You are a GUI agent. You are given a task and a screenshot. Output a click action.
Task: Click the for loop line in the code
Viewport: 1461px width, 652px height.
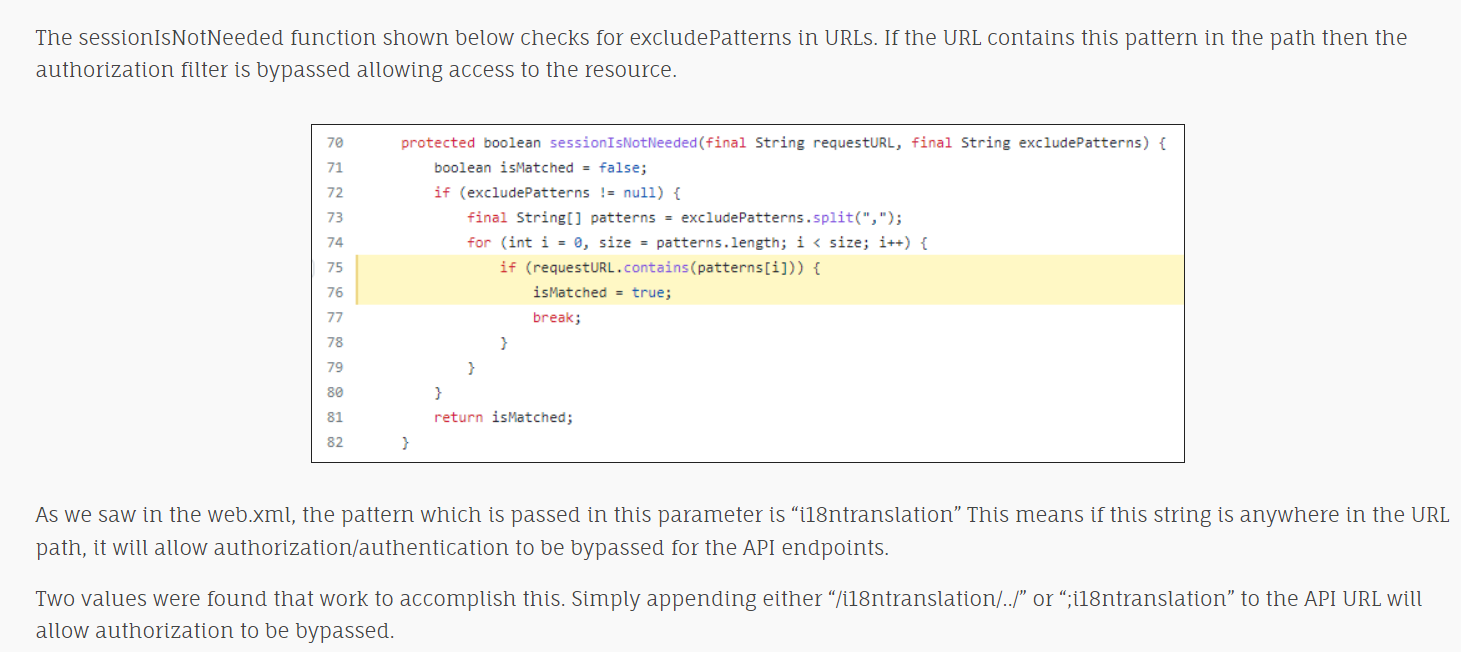tap(698, 243)
